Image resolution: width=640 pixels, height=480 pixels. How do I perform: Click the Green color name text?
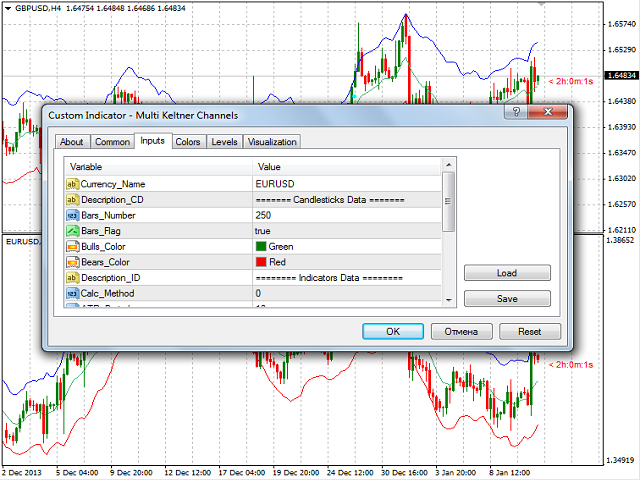coord(281,247)
